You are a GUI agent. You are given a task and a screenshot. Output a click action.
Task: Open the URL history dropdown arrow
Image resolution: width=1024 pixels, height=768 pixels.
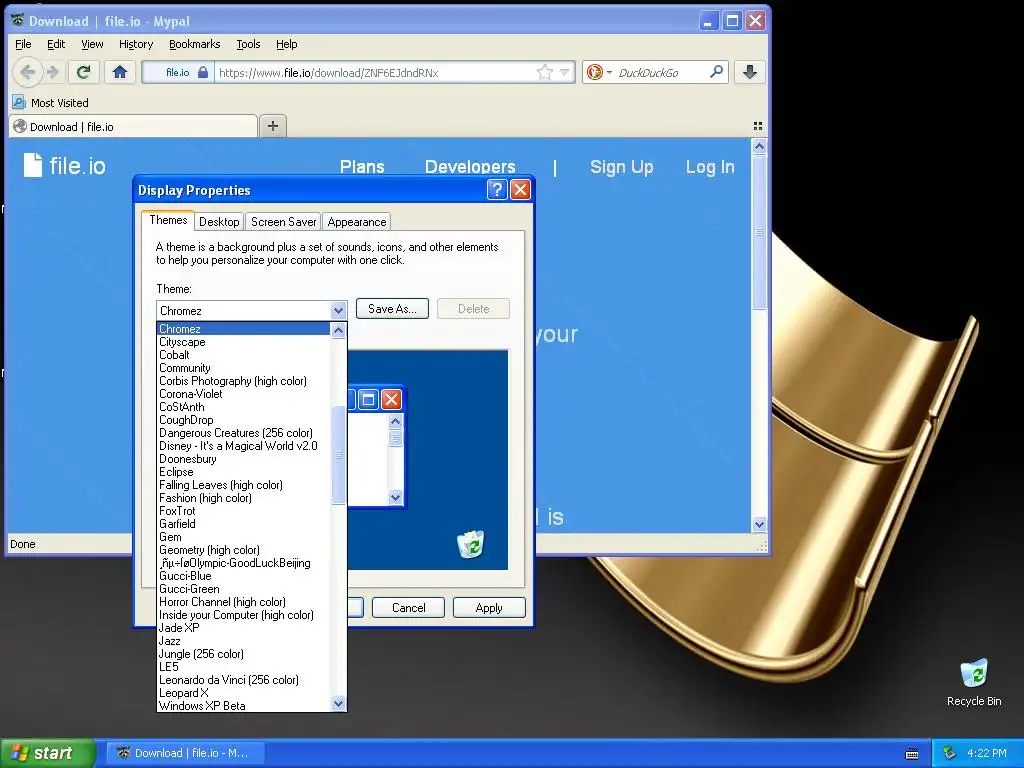coord(565,72)
